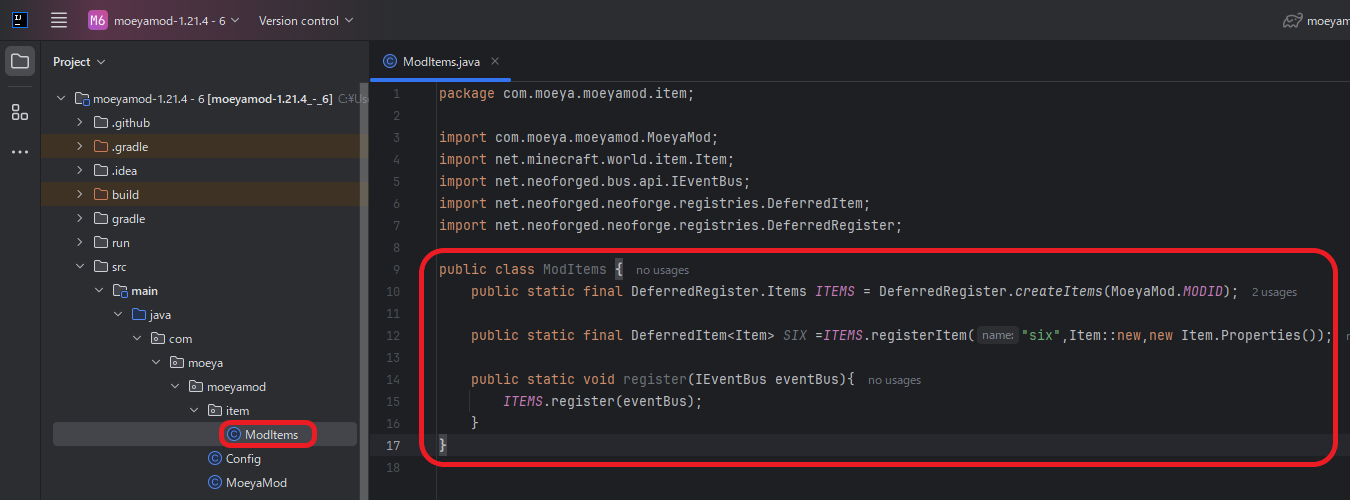The image size is (1350, 500).
Task: Click the "six" string literal
Action: pyautogui.click(x=1042, y=336)
